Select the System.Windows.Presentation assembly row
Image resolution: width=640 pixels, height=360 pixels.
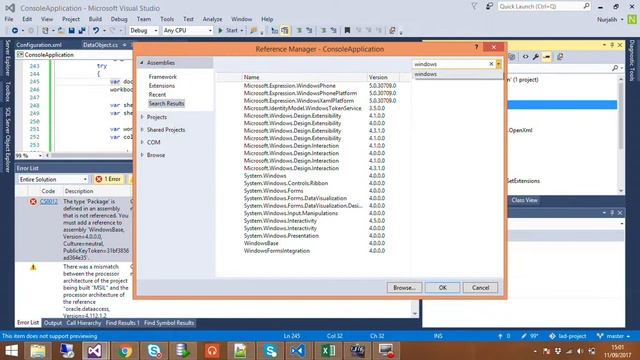(x=313, y=236)
